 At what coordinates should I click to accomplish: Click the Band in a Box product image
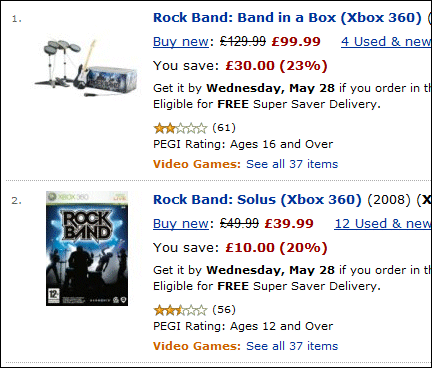[x=86, y=68]
